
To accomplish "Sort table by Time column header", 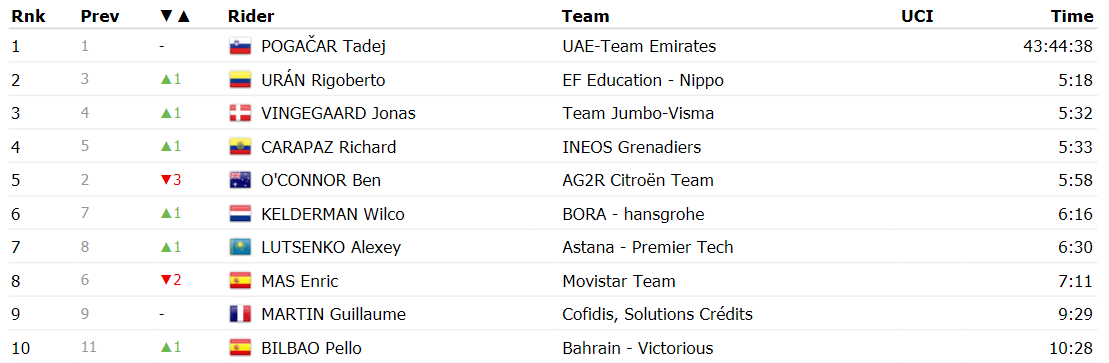I will (x=1072, y=16).
